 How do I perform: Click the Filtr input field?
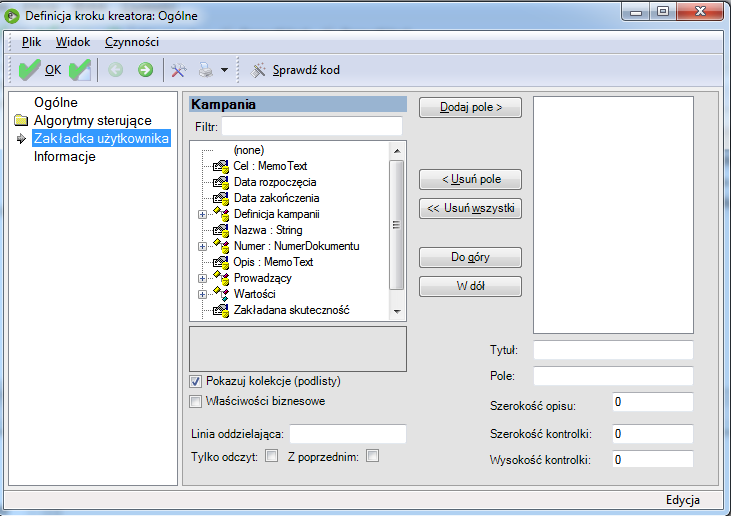click(x=312, y=126)
